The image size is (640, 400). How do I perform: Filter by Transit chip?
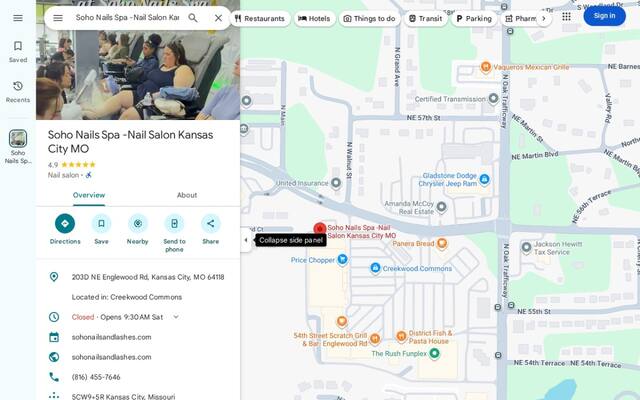tap(425, 18)
